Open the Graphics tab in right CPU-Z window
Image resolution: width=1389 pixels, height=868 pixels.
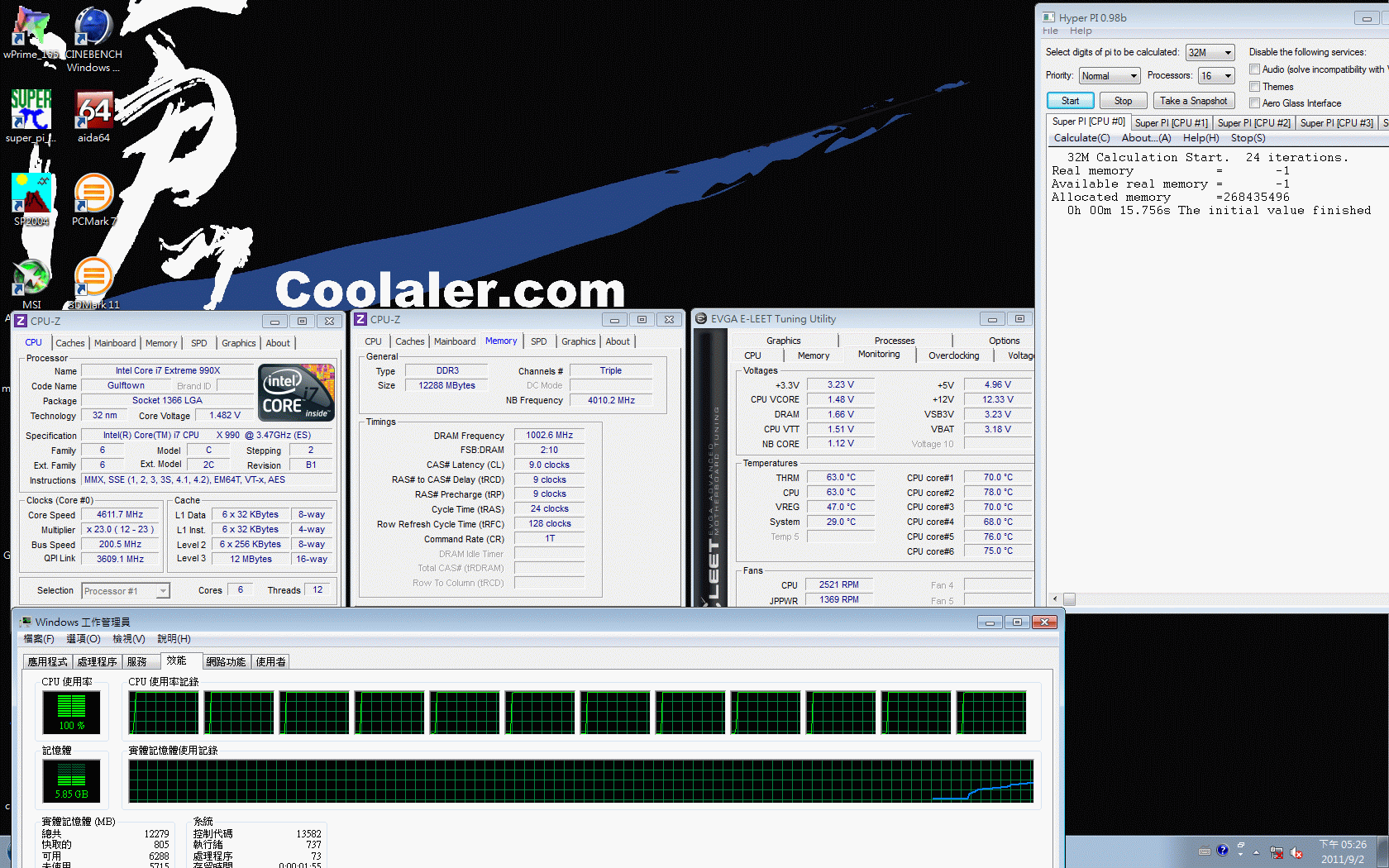click(578, 341)
